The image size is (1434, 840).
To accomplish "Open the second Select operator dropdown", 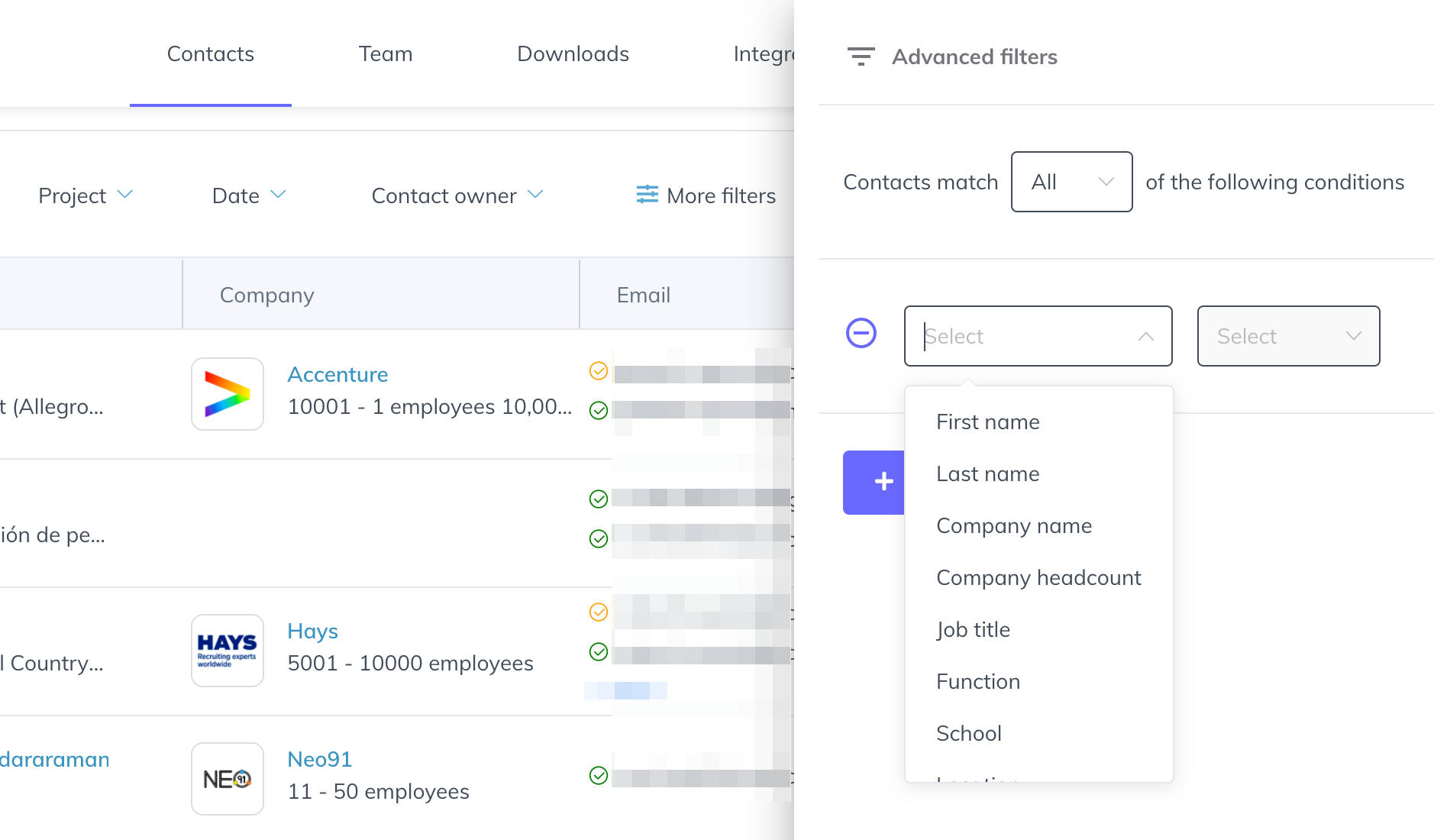I will (x=1288, y=336).
